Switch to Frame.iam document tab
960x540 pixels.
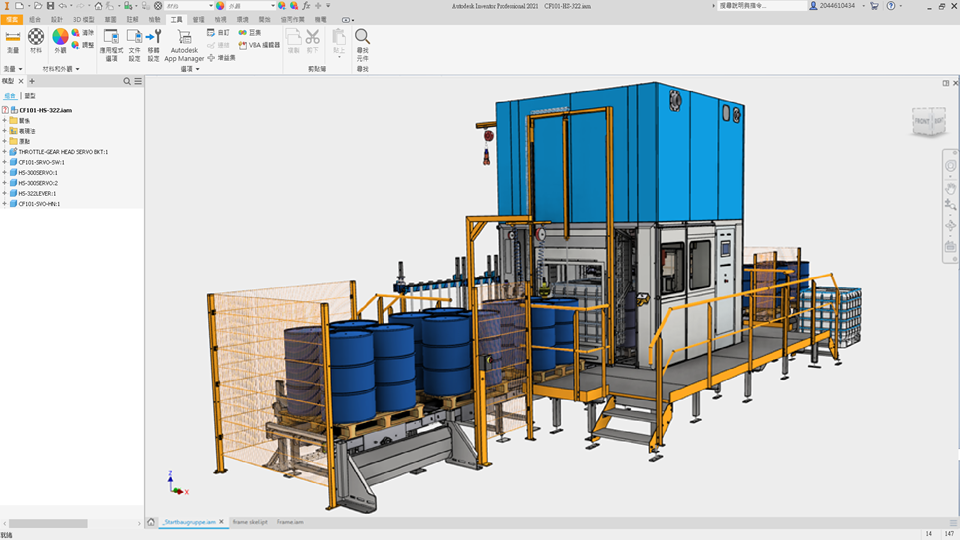290,522
